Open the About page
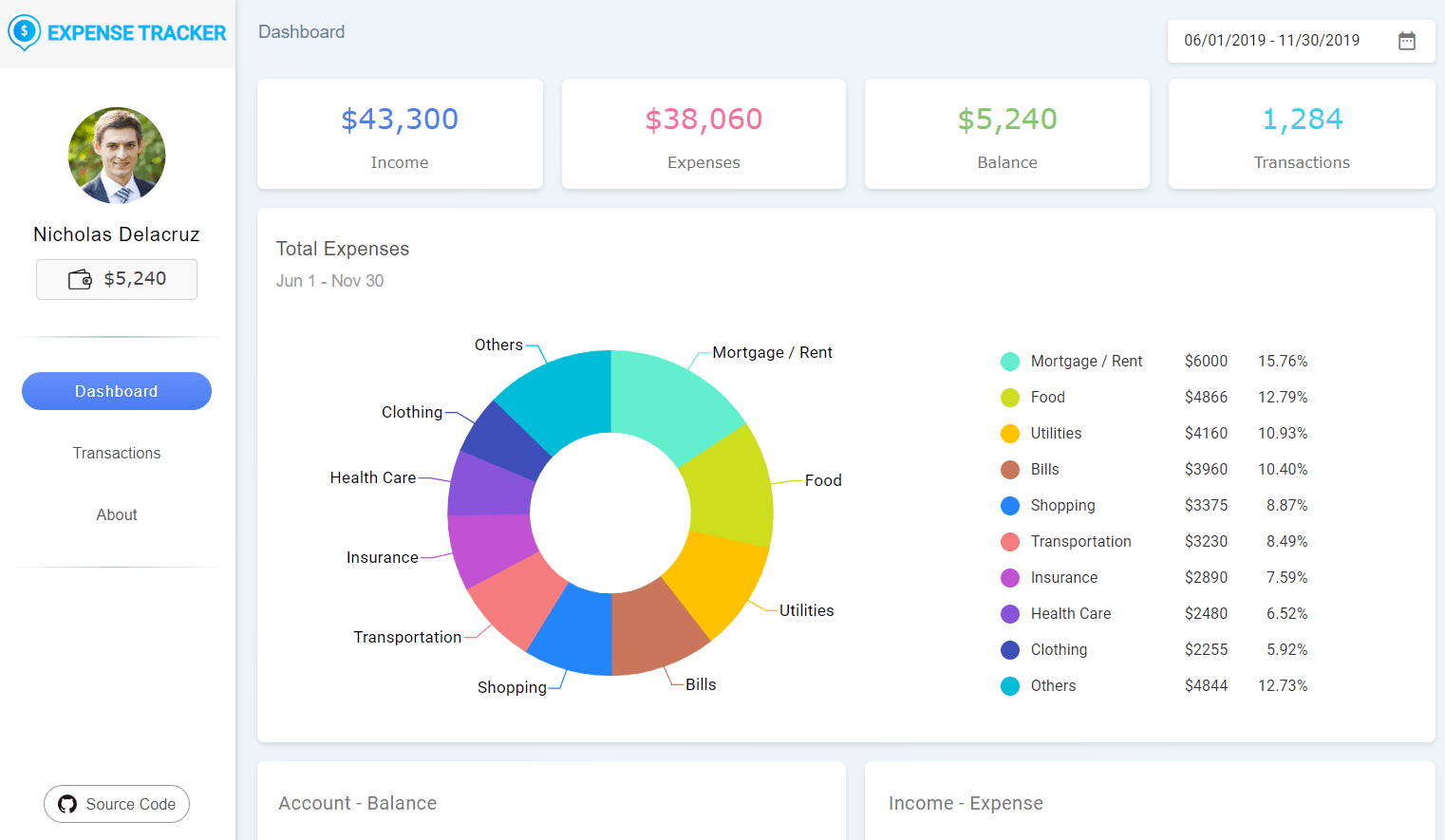Image resolution: width=1445 pixels, height=840 pixels. click(x=117, y=514)
